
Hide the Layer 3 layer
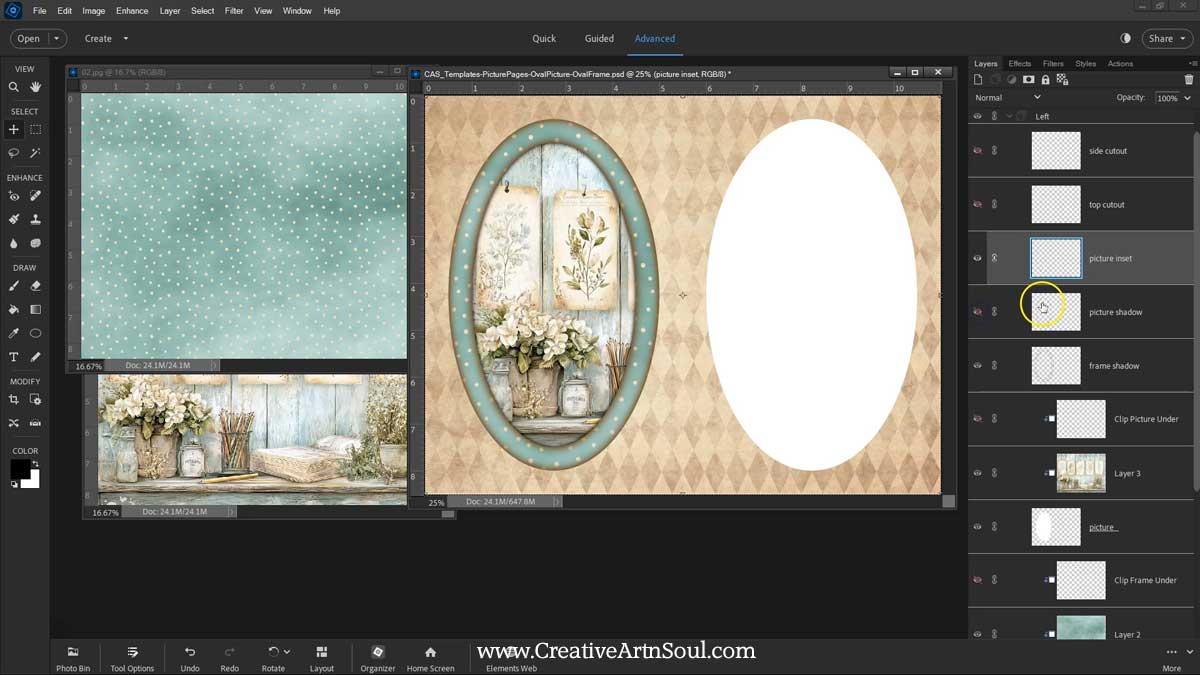(x=978, y=473)
